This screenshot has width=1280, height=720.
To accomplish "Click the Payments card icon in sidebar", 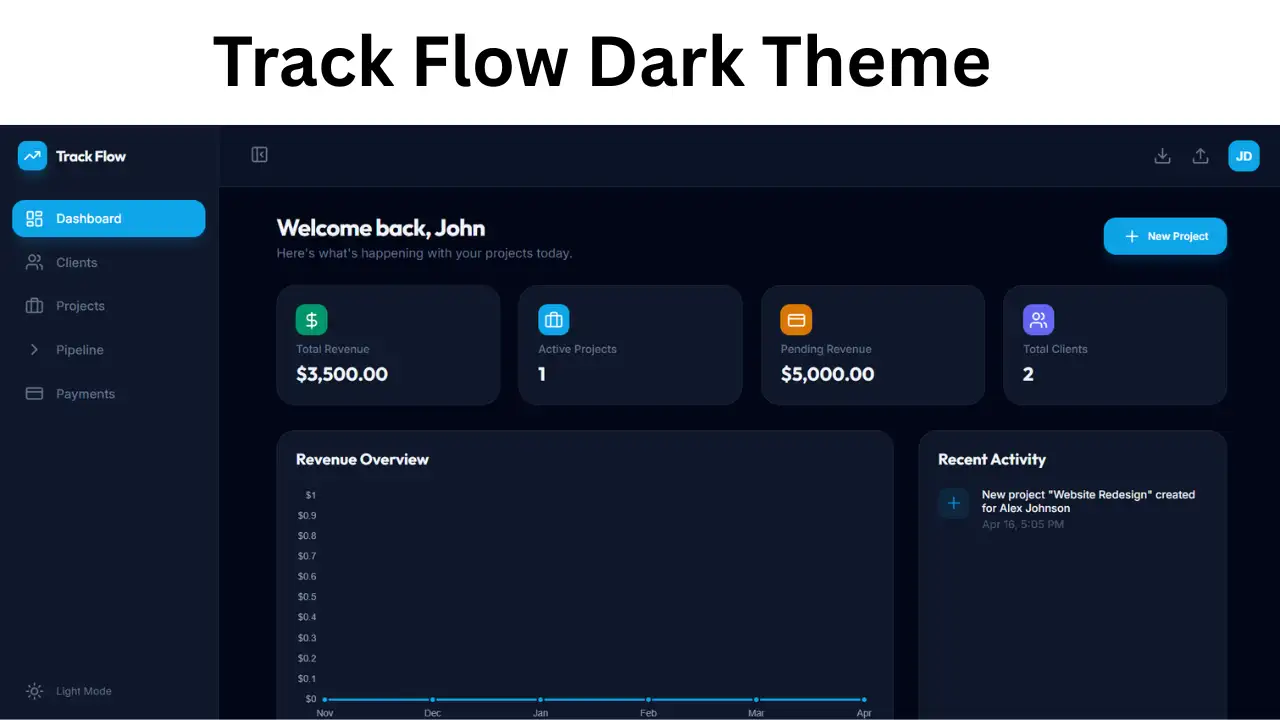I will [x=34, y=394].
